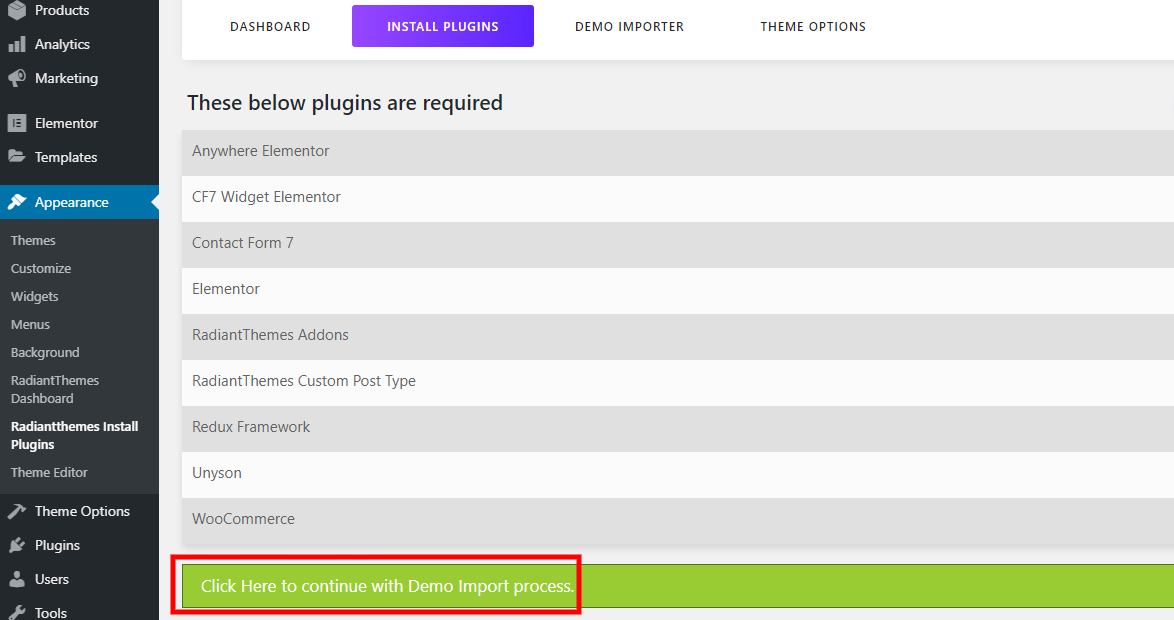Viewport: 1174px width, 620px height.
Task: Open Theme Editor submenu item
Action: pyautogui.click(x=49, y=472)
